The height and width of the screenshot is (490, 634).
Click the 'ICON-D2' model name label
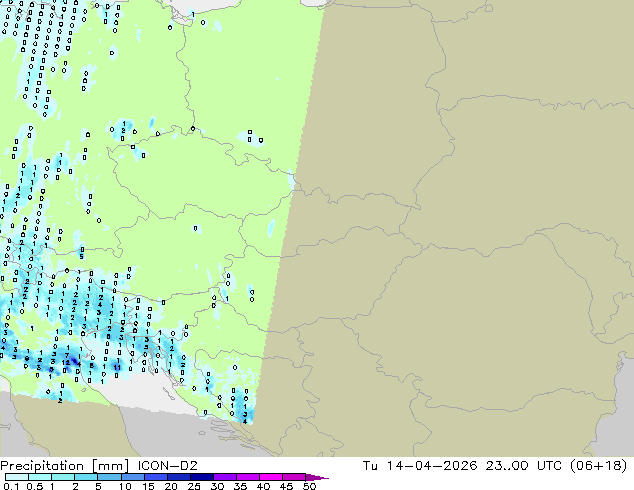[x=168, y=466]
